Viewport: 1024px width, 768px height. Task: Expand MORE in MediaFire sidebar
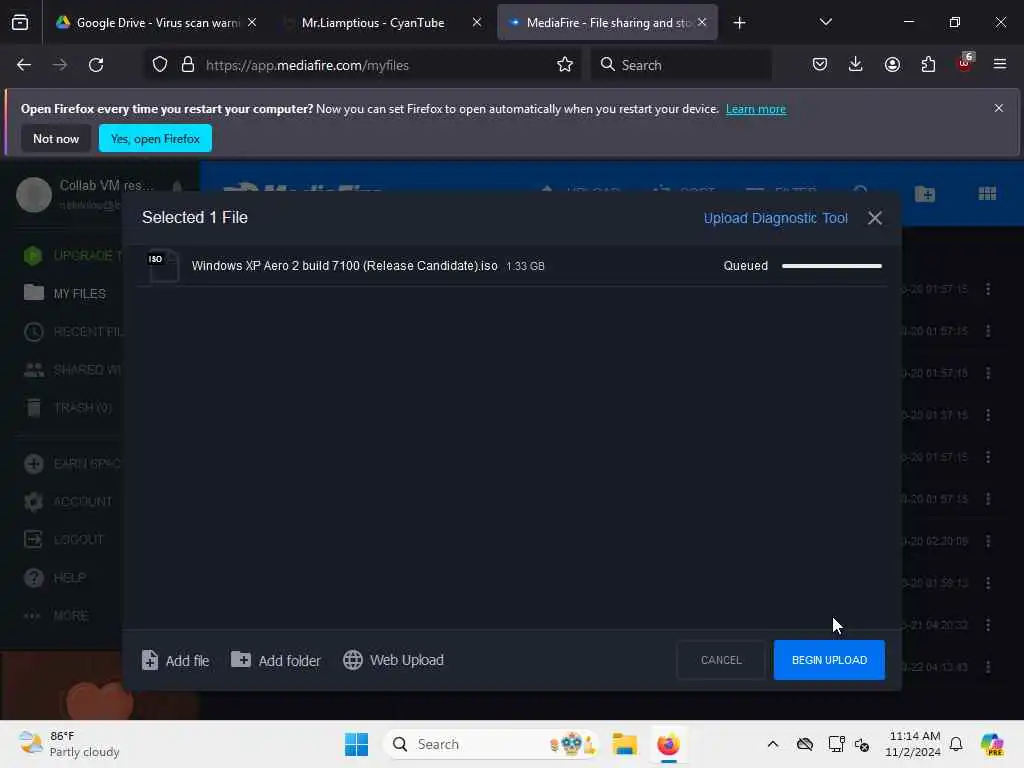[57, 616]
